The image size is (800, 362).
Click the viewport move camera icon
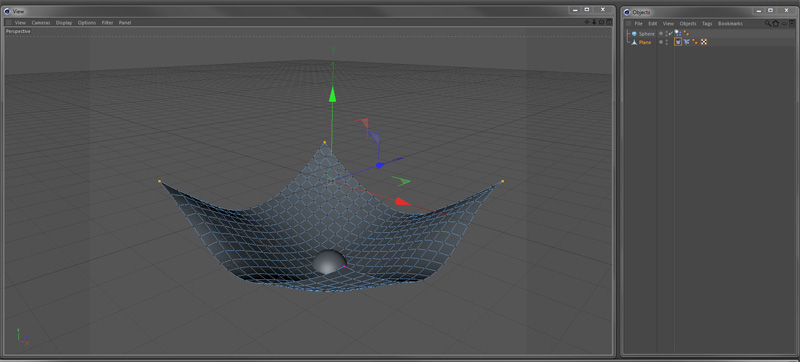pos(587,22)
